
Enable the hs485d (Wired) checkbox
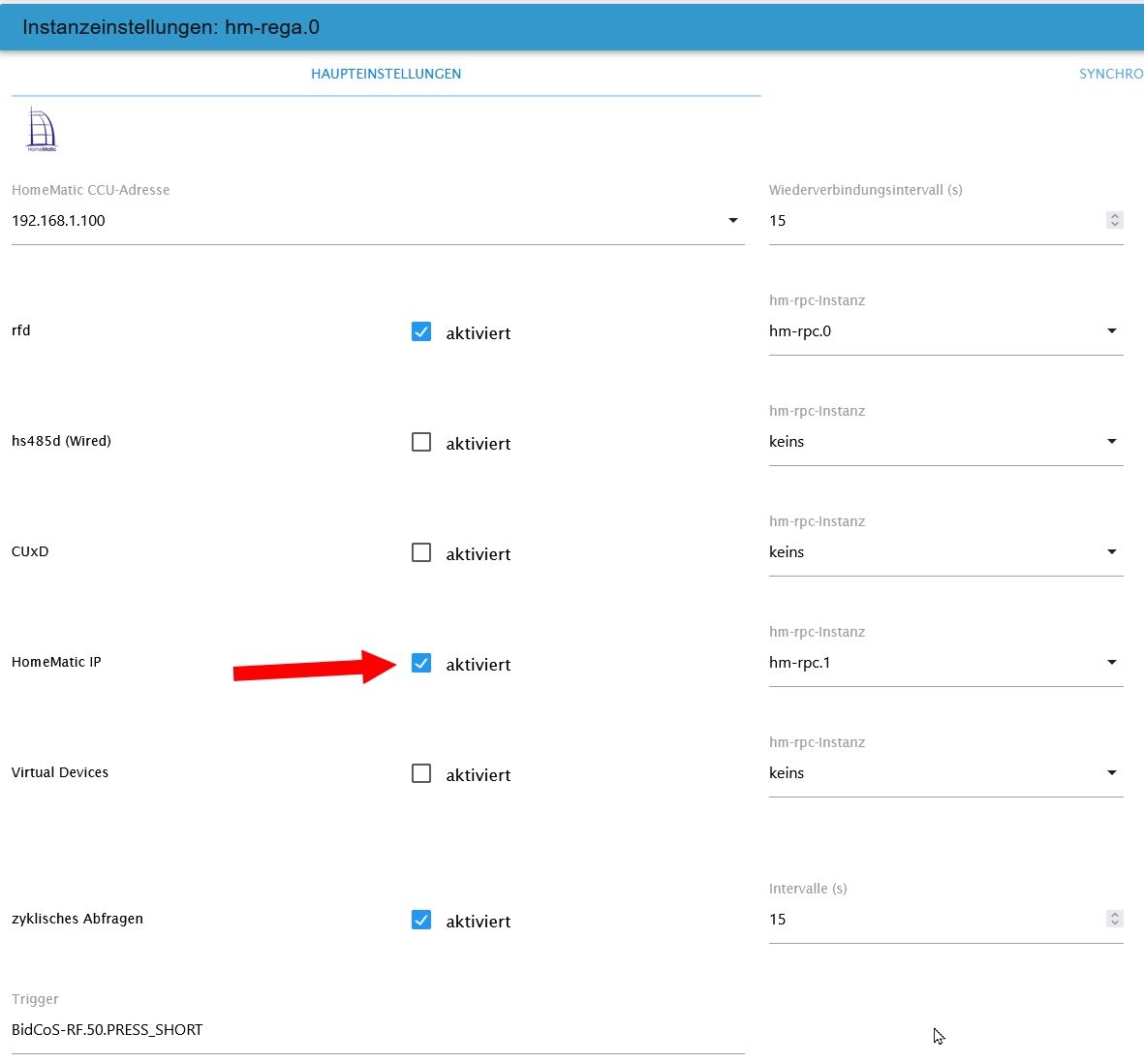click(421, 442)
